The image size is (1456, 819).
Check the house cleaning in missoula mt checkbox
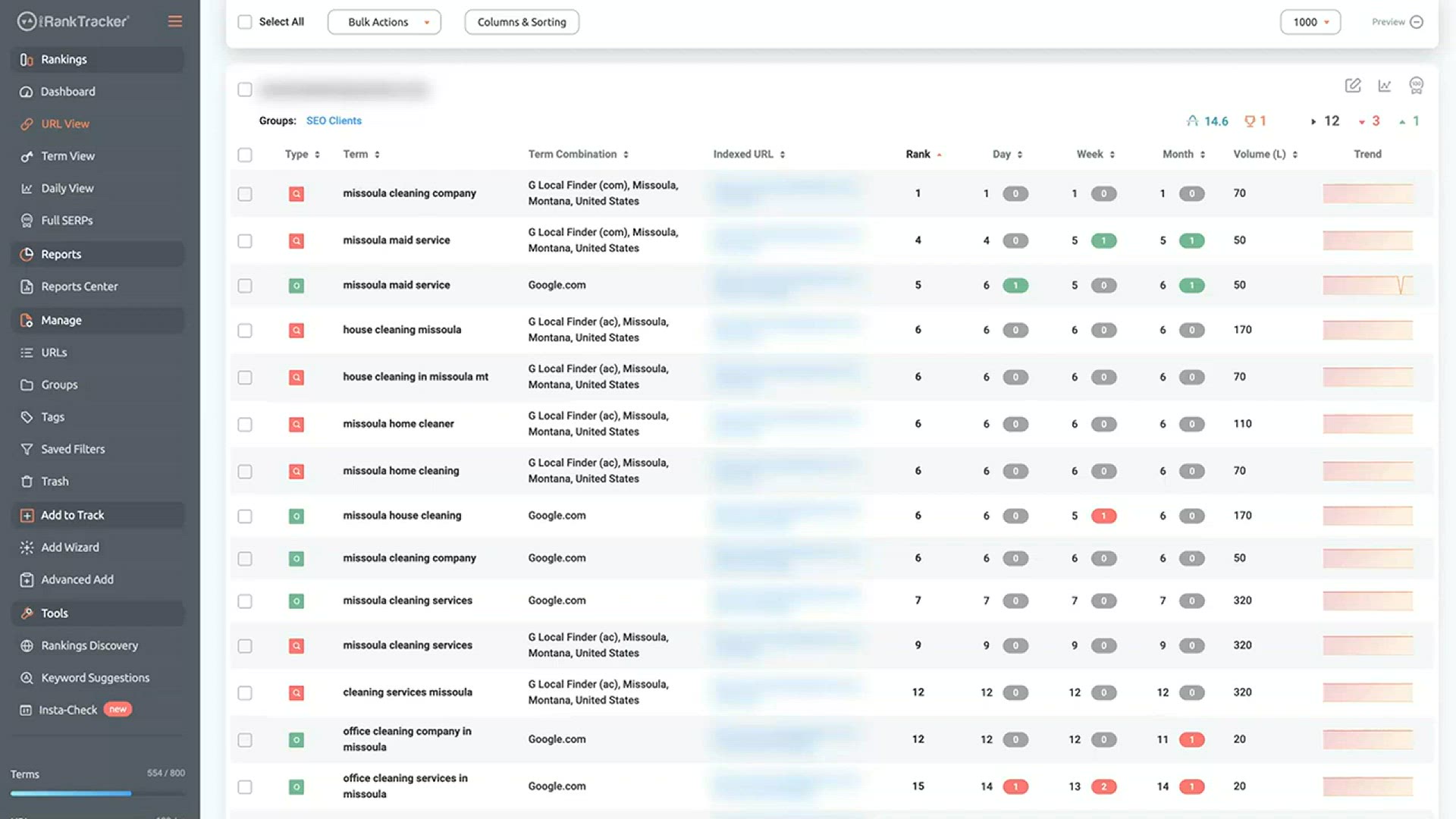tap(245, 378)
